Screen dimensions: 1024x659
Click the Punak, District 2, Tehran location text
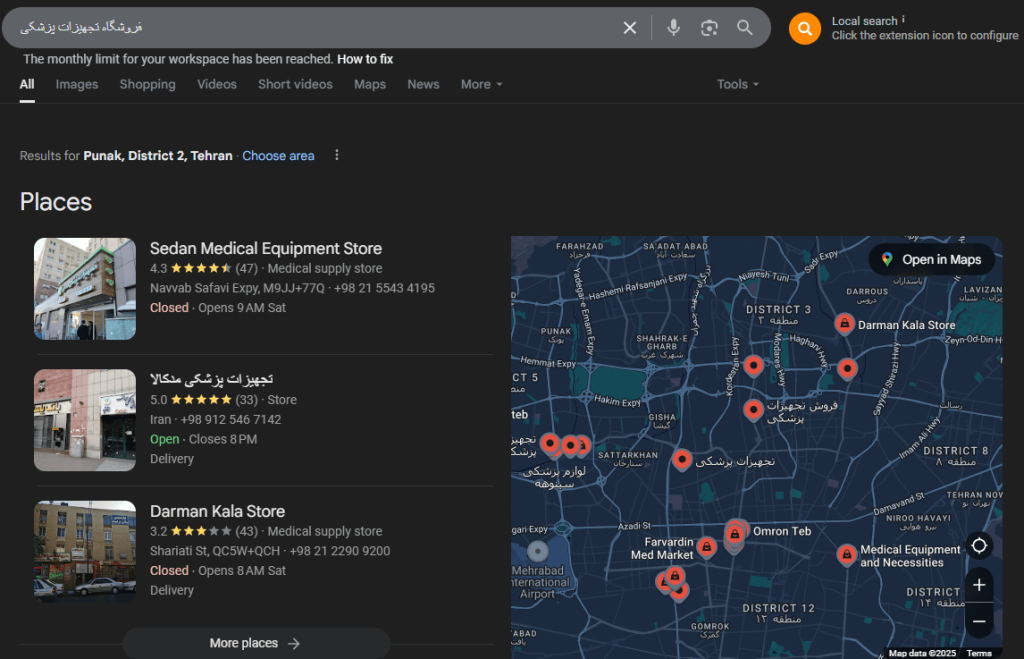tap(158, 156)
